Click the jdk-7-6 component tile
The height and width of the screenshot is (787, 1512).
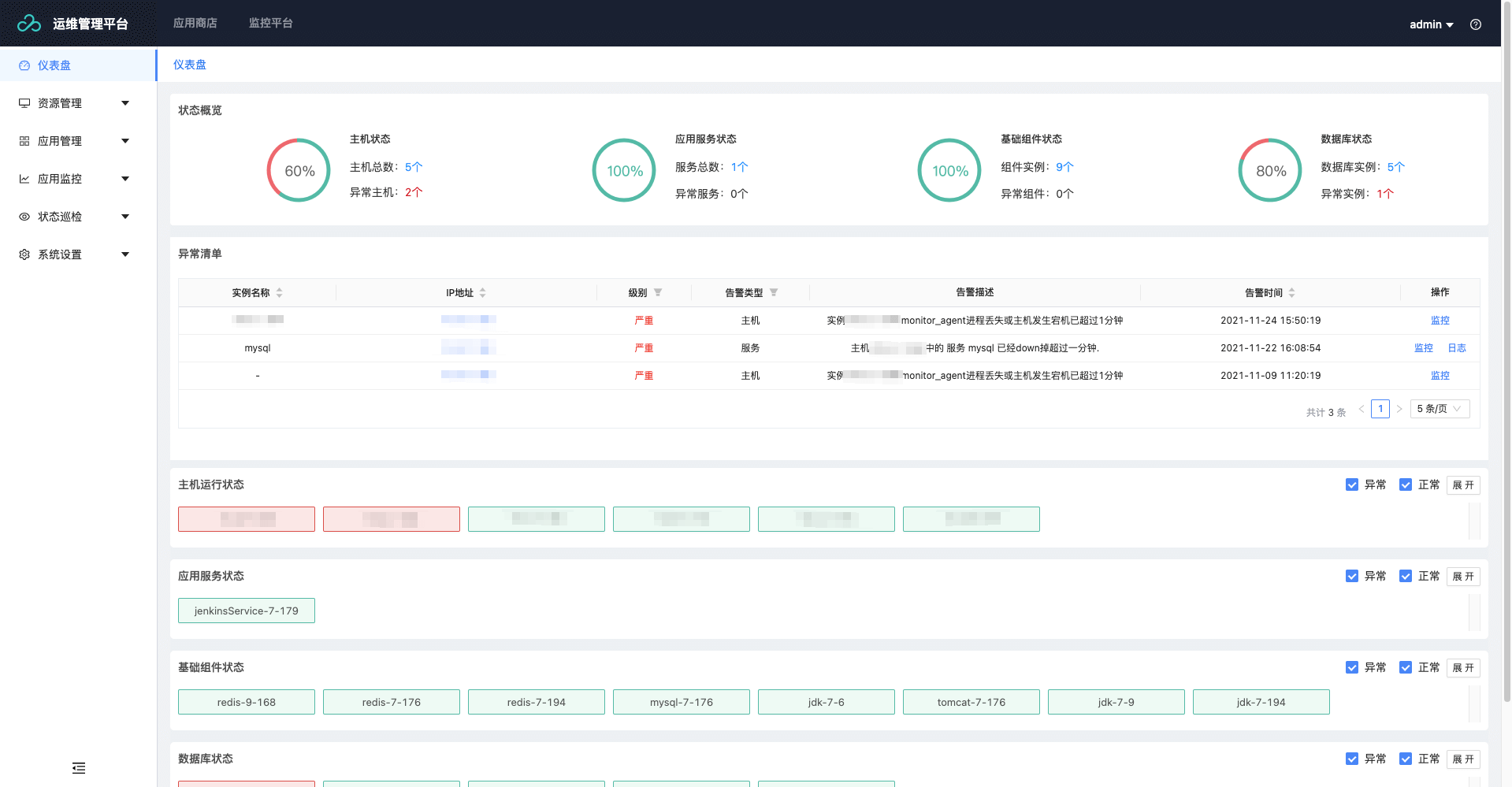(827, 702)
